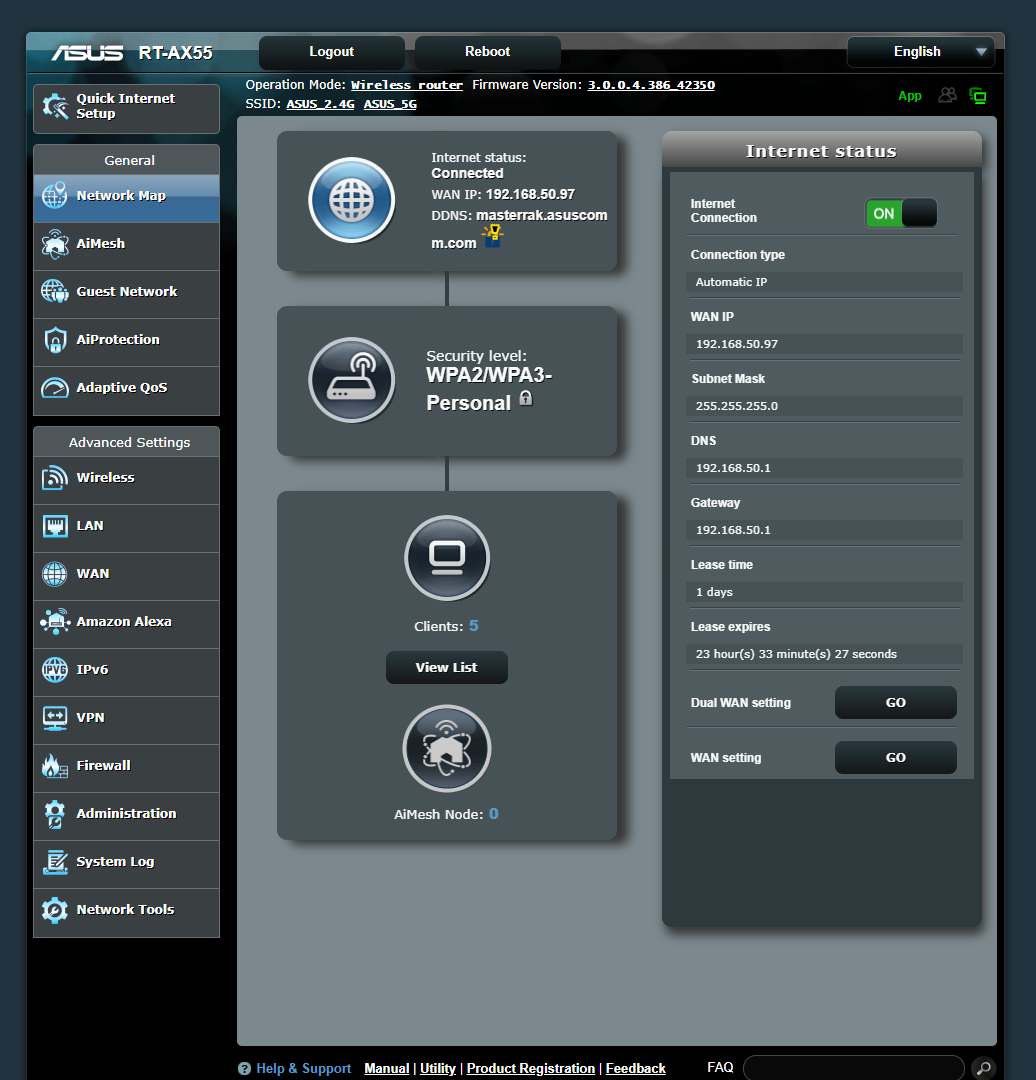Go to Guest Network settings

(127, 295)
